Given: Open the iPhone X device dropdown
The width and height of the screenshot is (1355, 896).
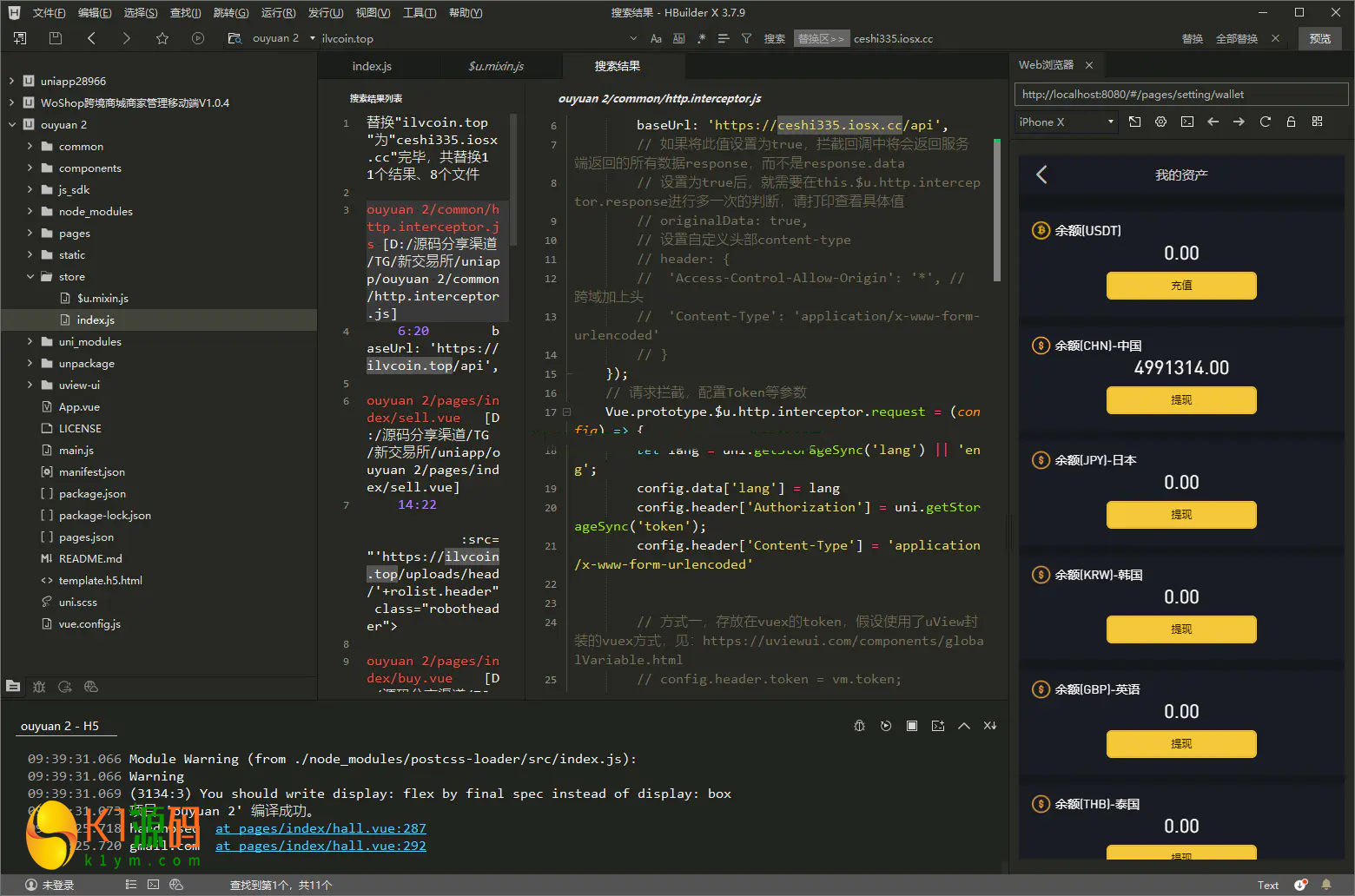Looking at the screenshot, I should coord(1066,122).
